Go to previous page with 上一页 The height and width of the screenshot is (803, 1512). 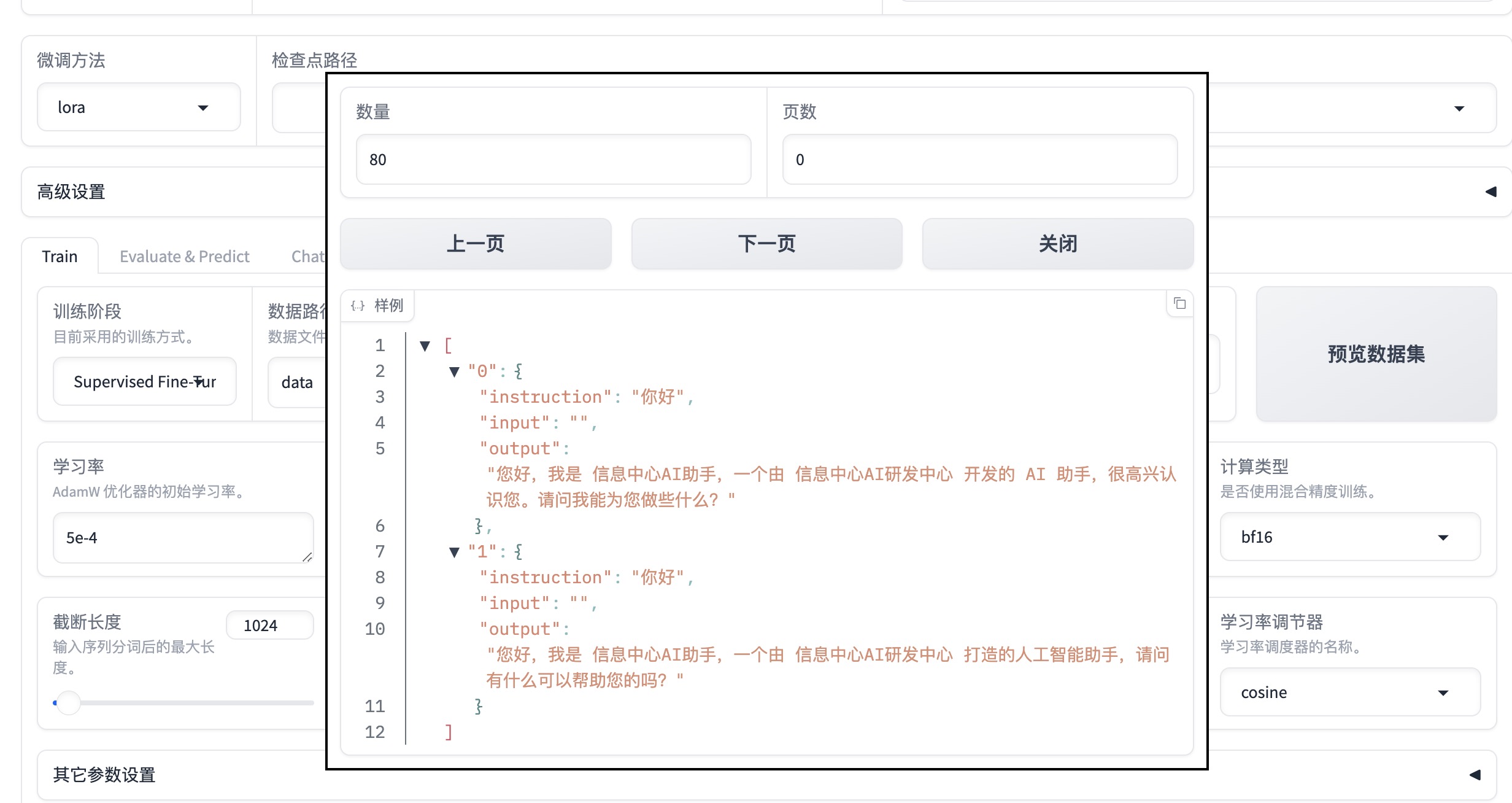pos(476,244)
